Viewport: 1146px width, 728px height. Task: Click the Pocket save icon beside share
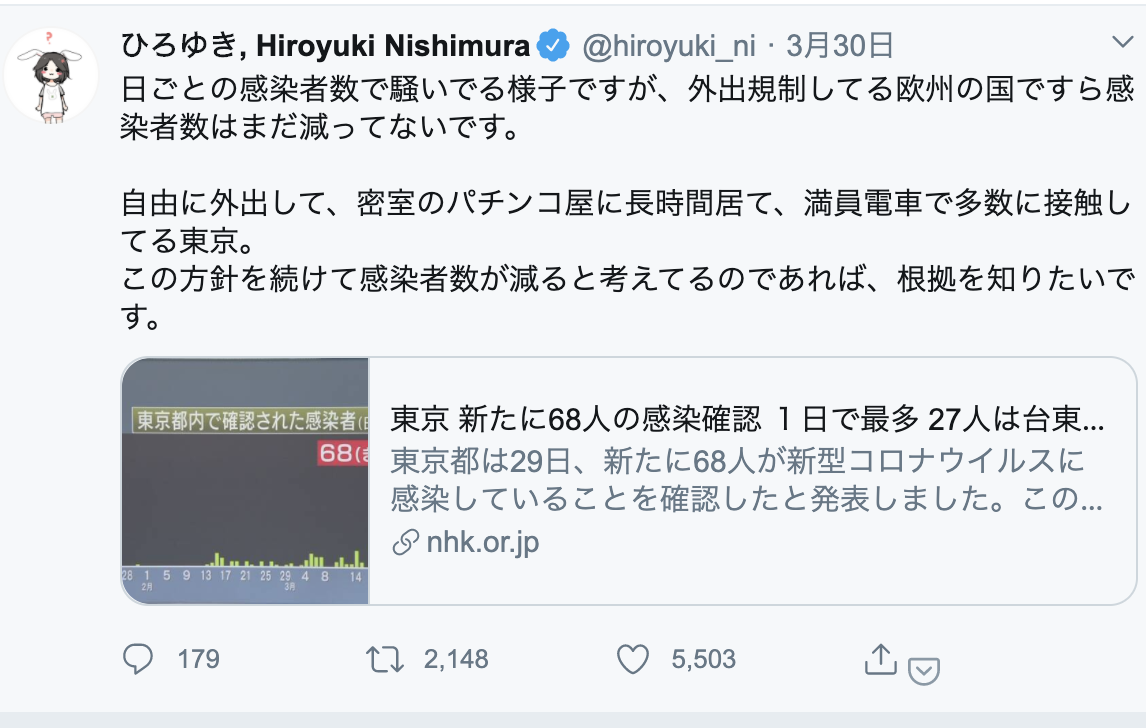pos(924,670)
